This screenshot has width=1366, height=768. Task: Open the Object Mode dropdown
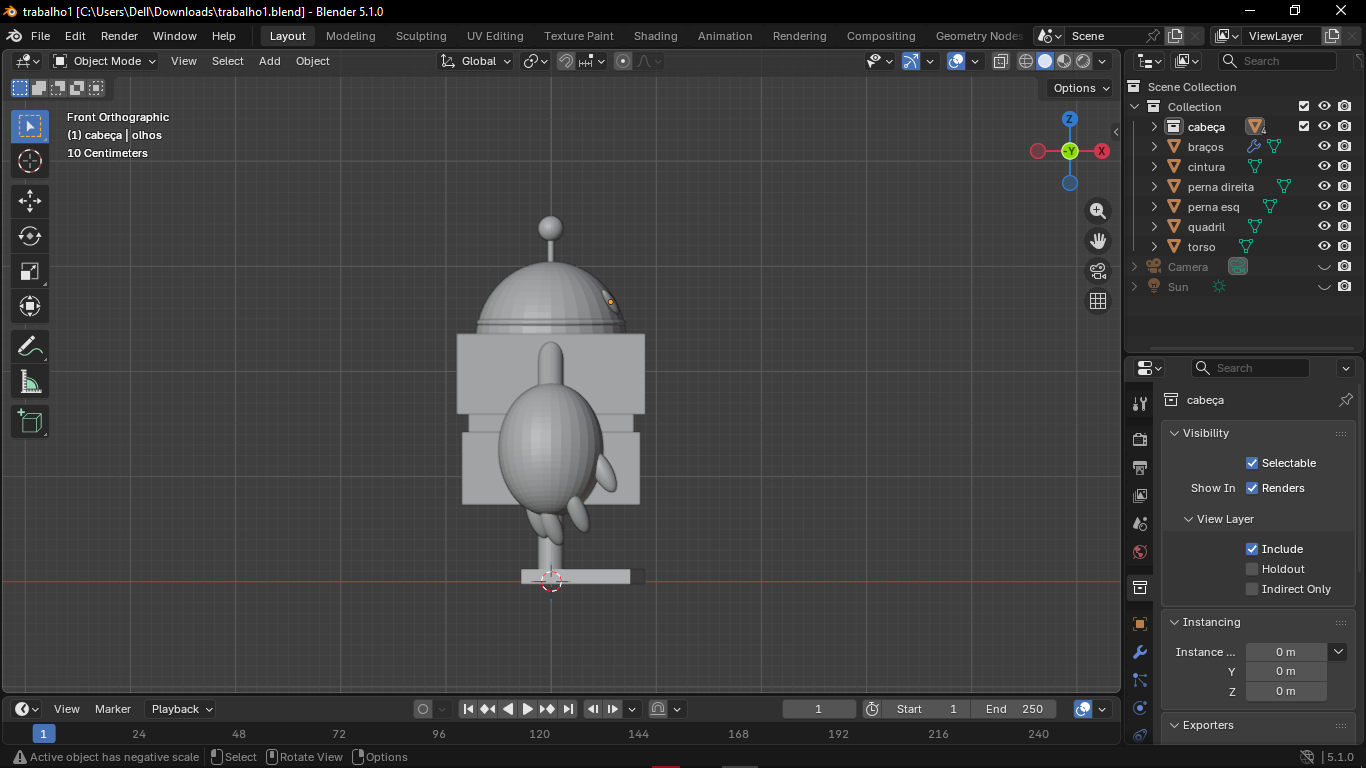[105, 61]
